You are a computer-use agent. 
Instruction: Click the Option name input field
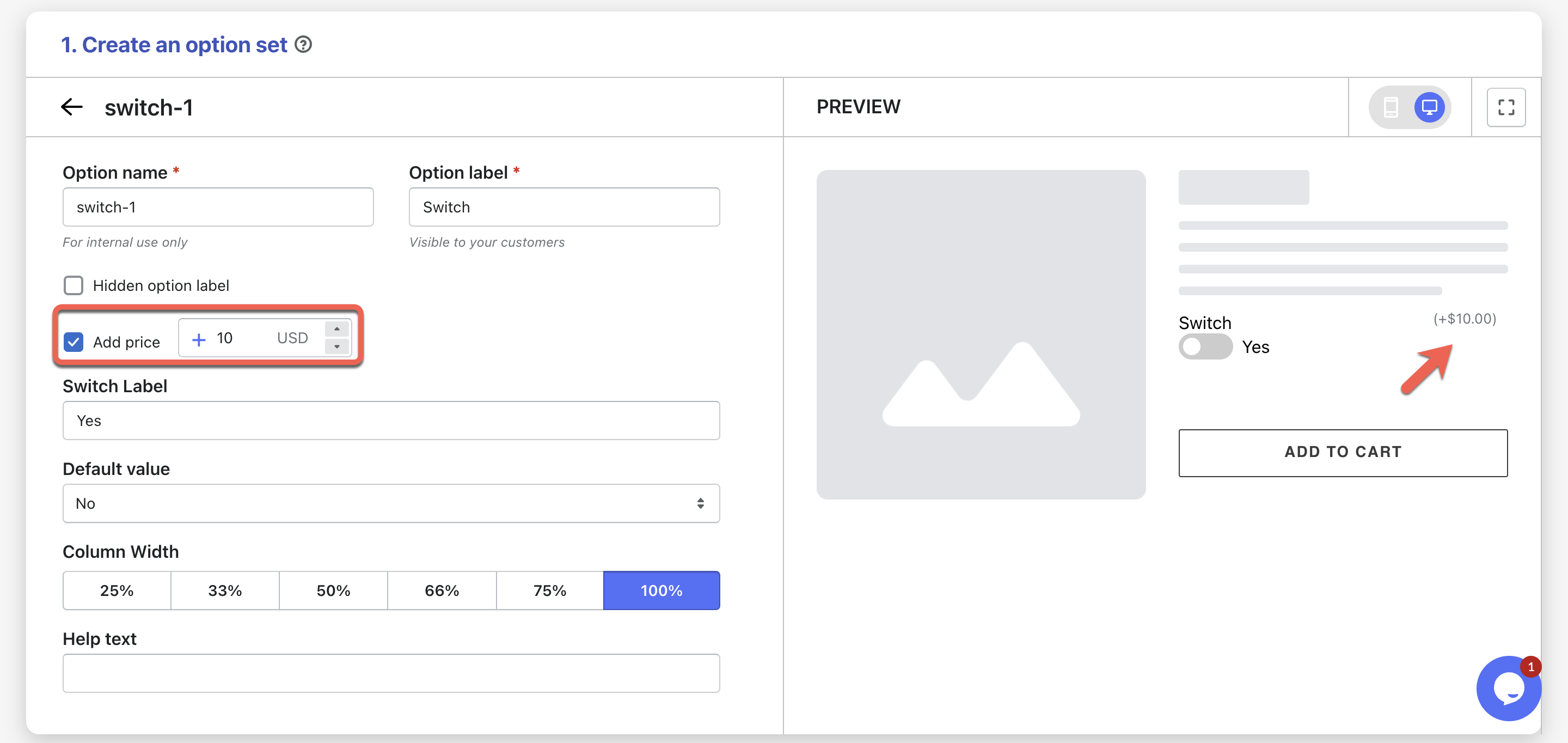[x=218, y=207]
